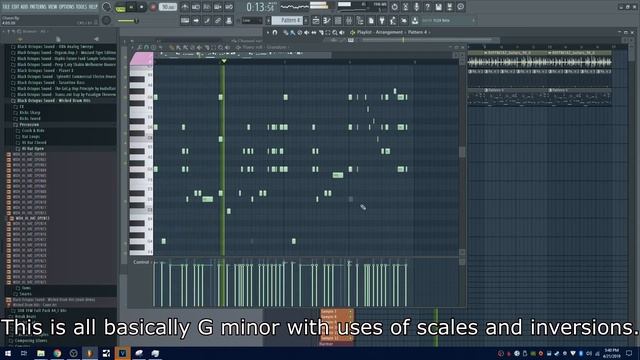Image resolution: width=640 pixels, height=360 pixels.
Task: Click the undo history clock icon
Action: click(394, 7)
